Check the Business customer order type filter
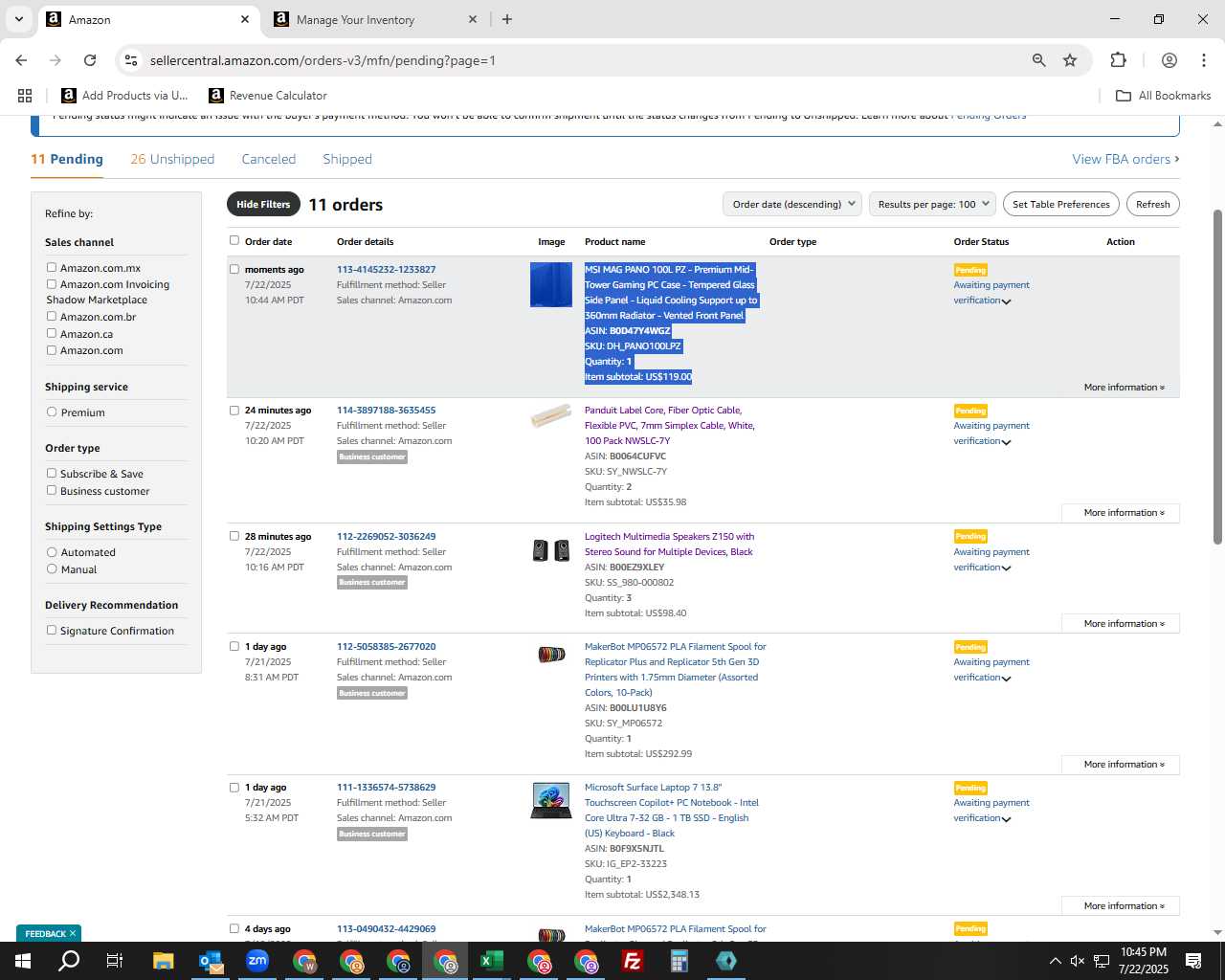The height and width of the screenshot is (980, 1225). coord(52,490)
